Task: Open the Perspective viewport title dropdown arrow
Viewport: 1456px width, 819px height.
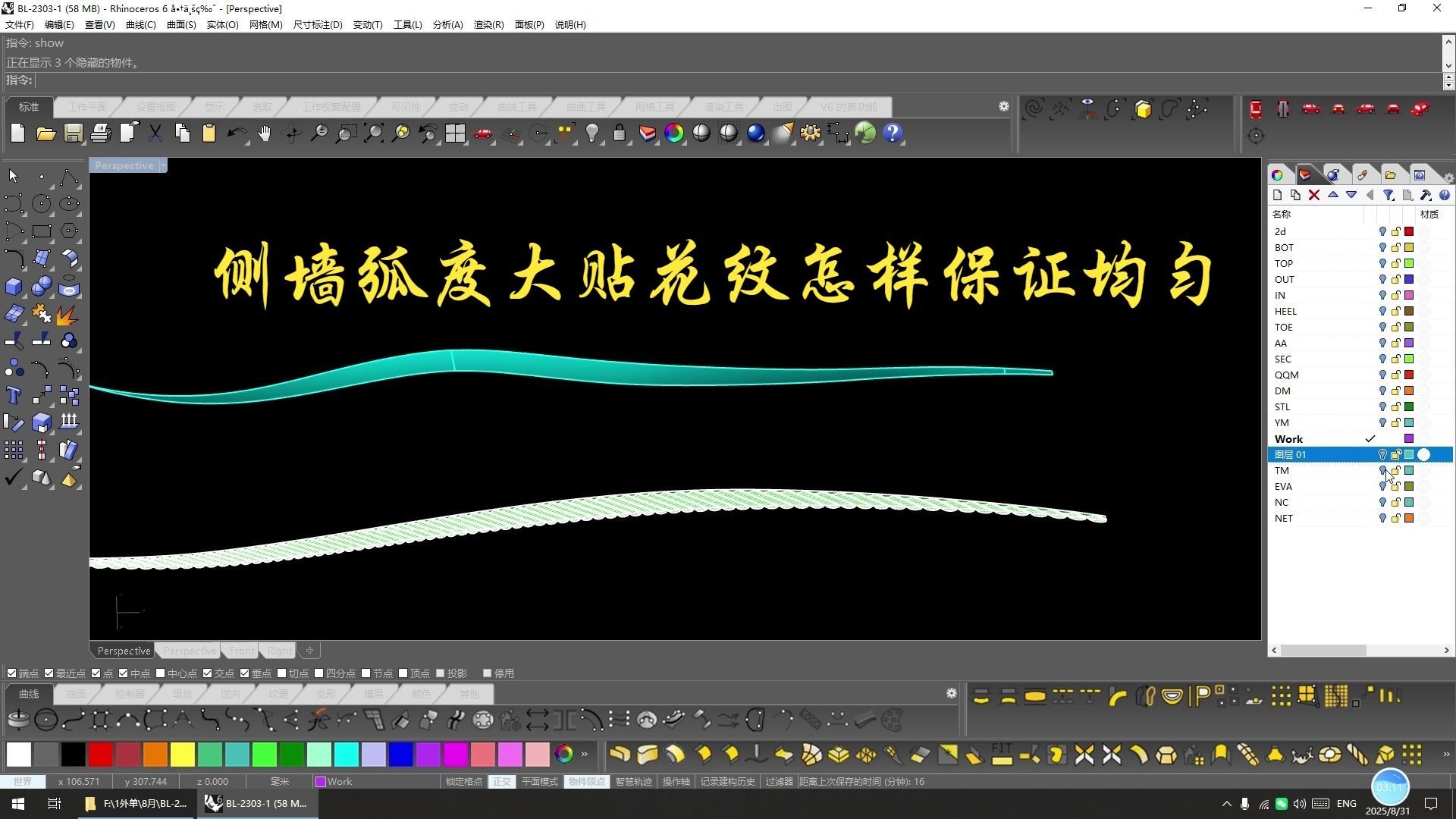Action: 163,165
